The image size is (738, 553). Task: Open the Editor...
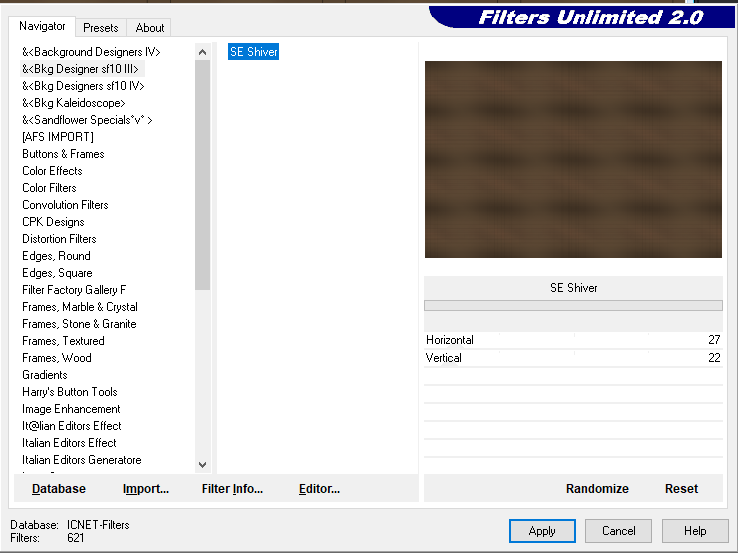point(319,489)
